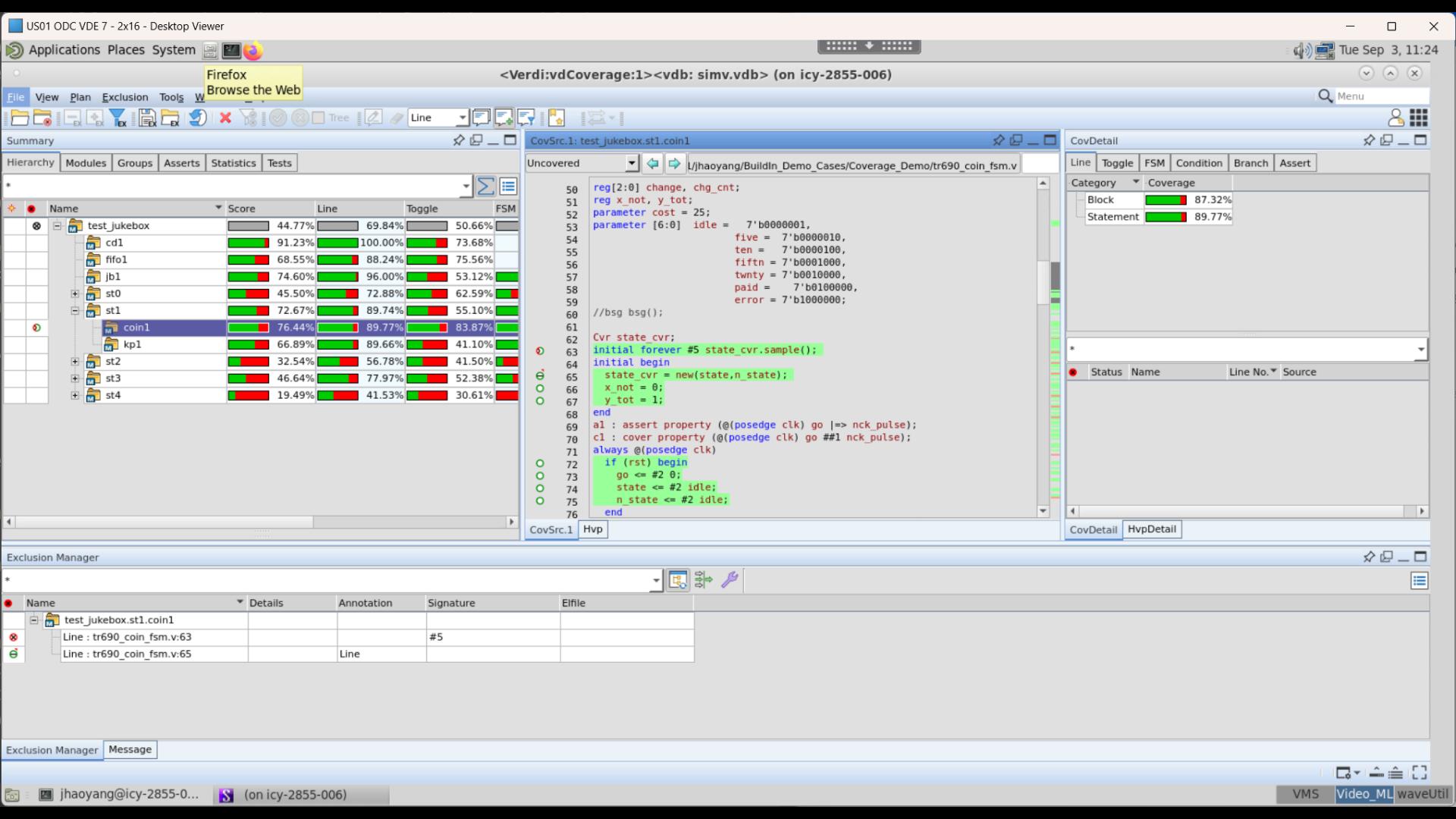
Task: Click the bookmark star icon in toolbar
Action: [x=557, y=118]
